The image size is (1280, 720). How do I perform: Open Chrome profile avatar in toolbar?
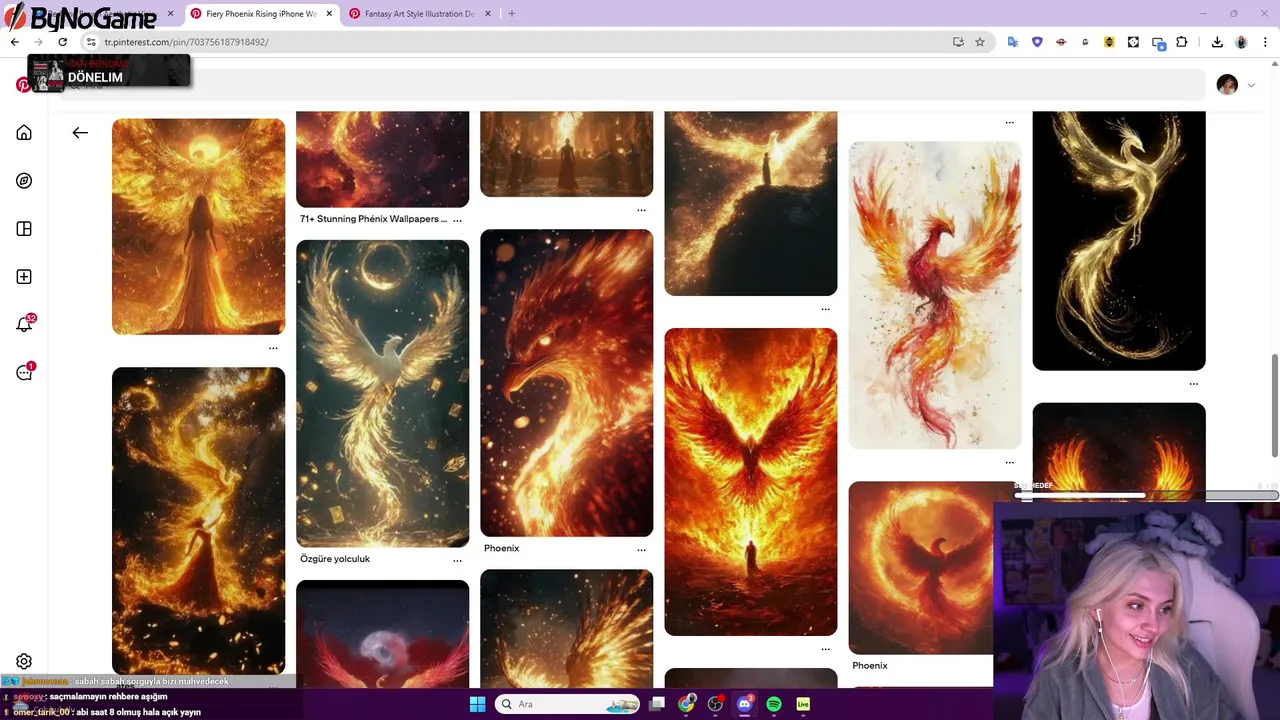[1241, 42]
